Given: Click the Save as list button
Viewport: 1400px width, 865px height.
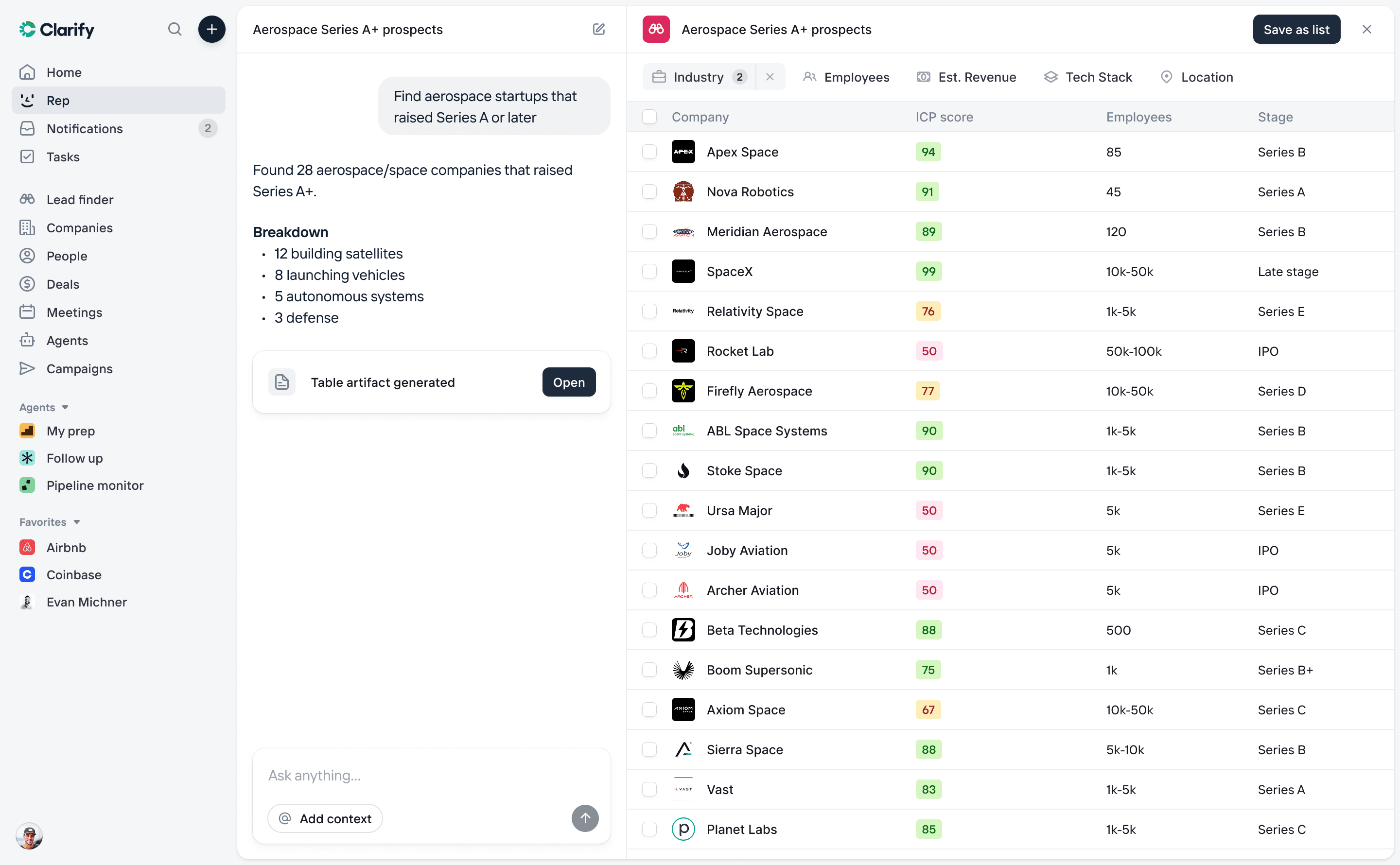Looking at the screenshot, I should point(1296,29).
